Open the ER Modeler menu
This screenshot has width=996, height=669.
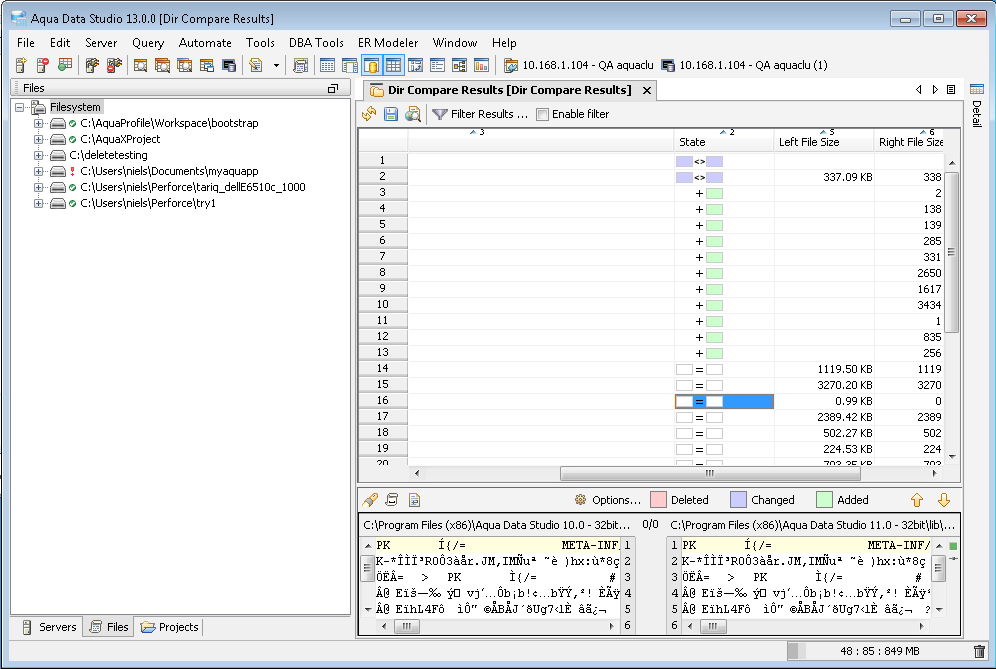(388, 43)
